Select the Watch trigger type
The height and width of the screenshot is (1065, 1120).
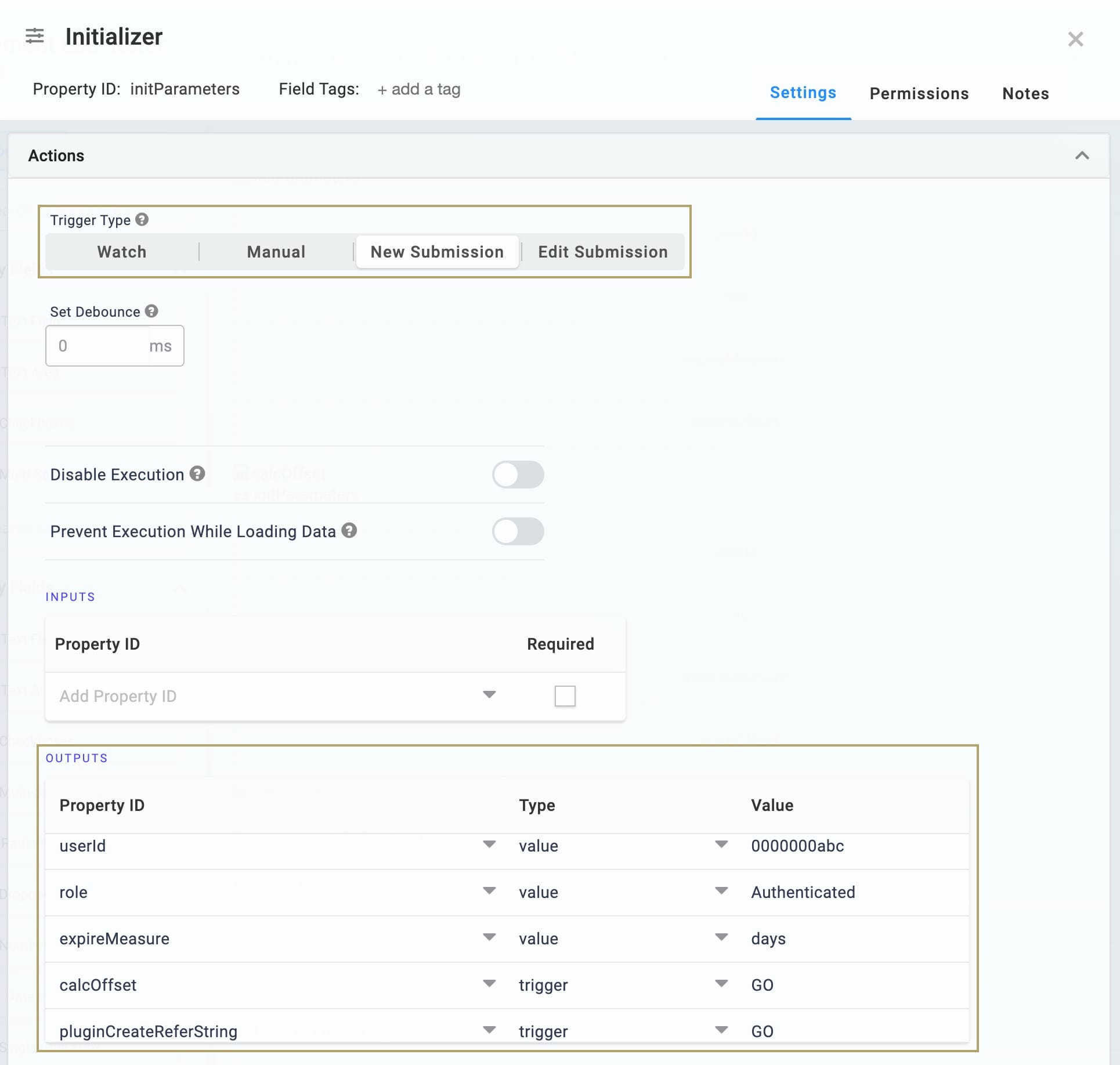click(x=122, y=252)
